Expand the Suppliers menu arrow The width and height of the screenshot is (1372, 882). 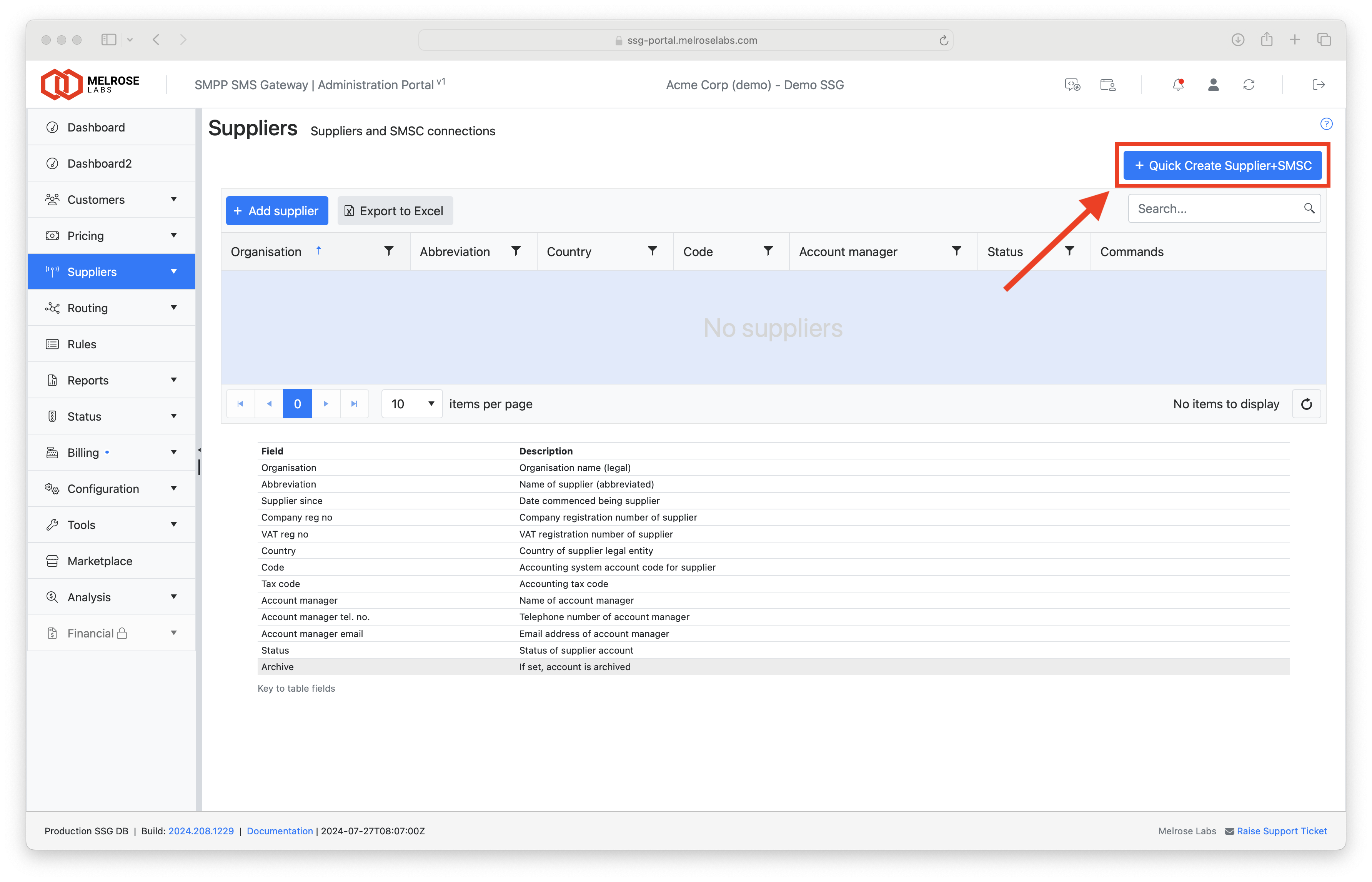point(173,271)
